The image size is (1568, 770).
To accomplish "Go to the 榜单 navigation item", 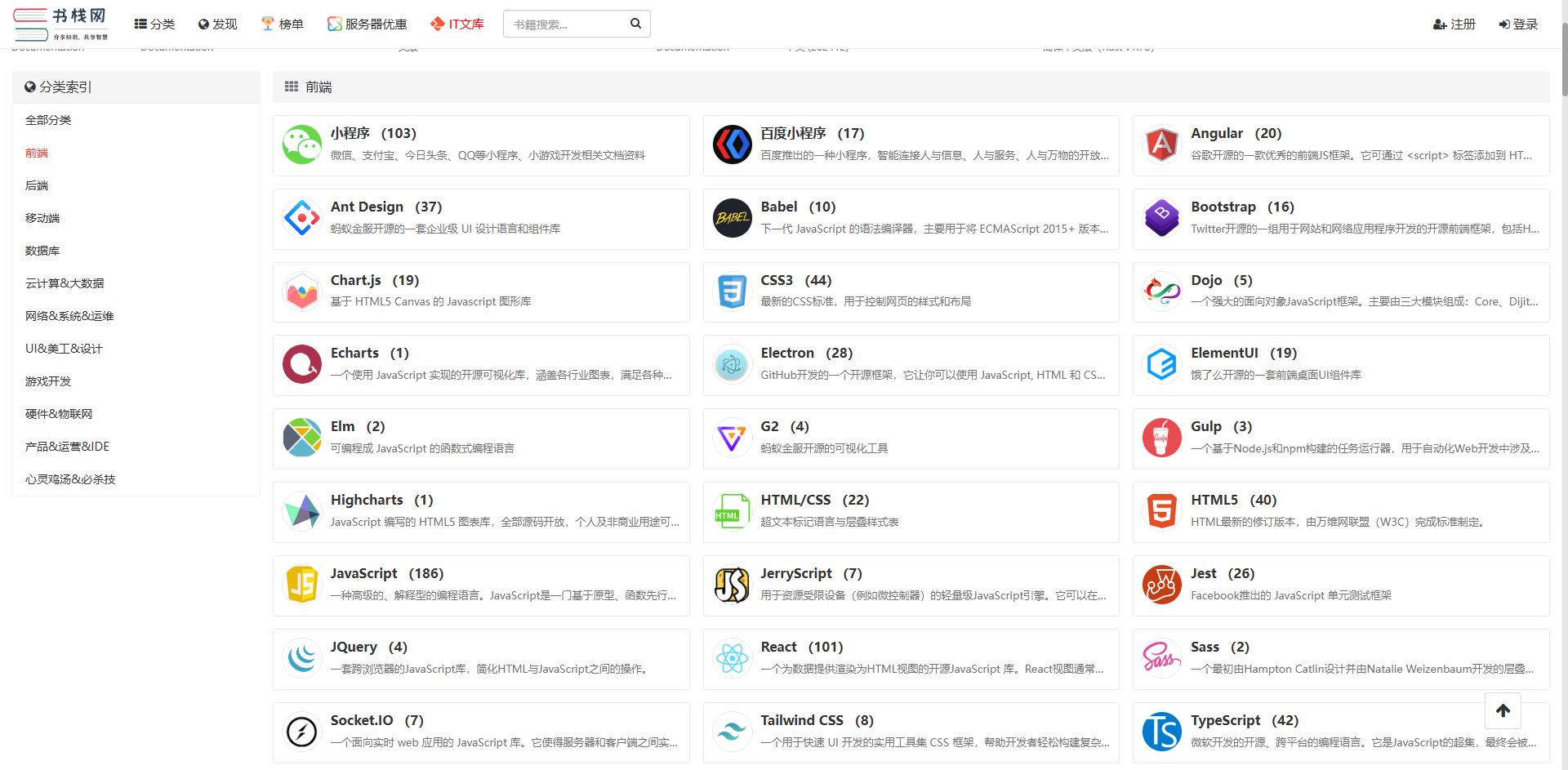I will 282,24.
